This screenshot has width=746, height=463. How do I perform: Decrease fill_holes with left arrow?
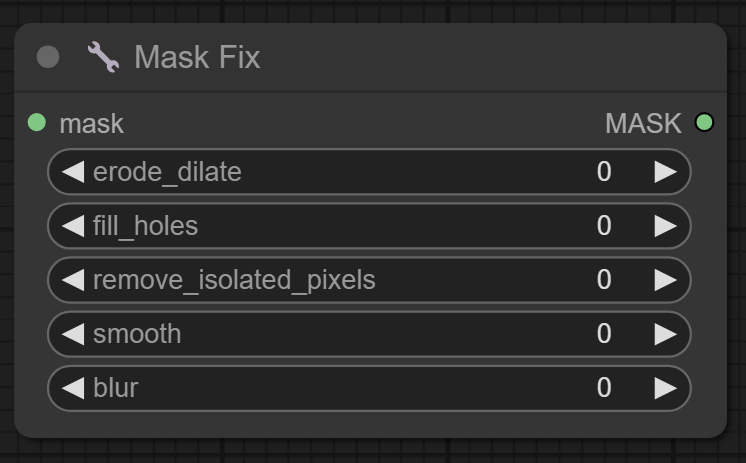tap(72, 226)
